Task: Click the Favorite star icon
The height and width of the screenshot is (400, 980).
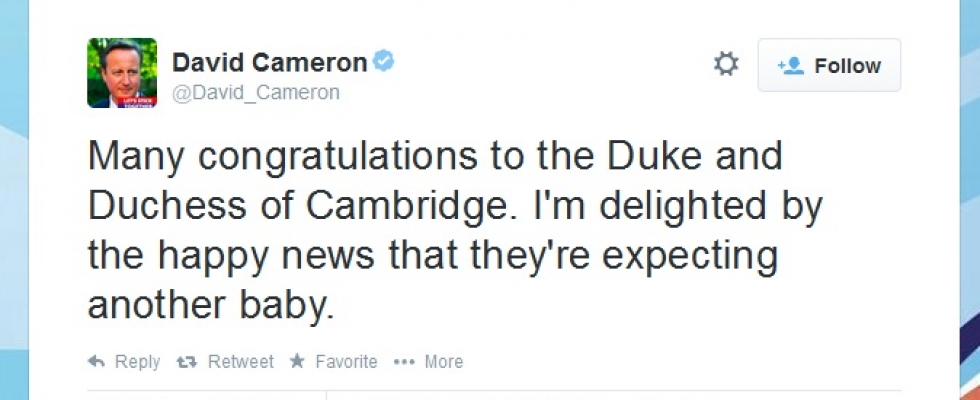Action: click(297, 362)
